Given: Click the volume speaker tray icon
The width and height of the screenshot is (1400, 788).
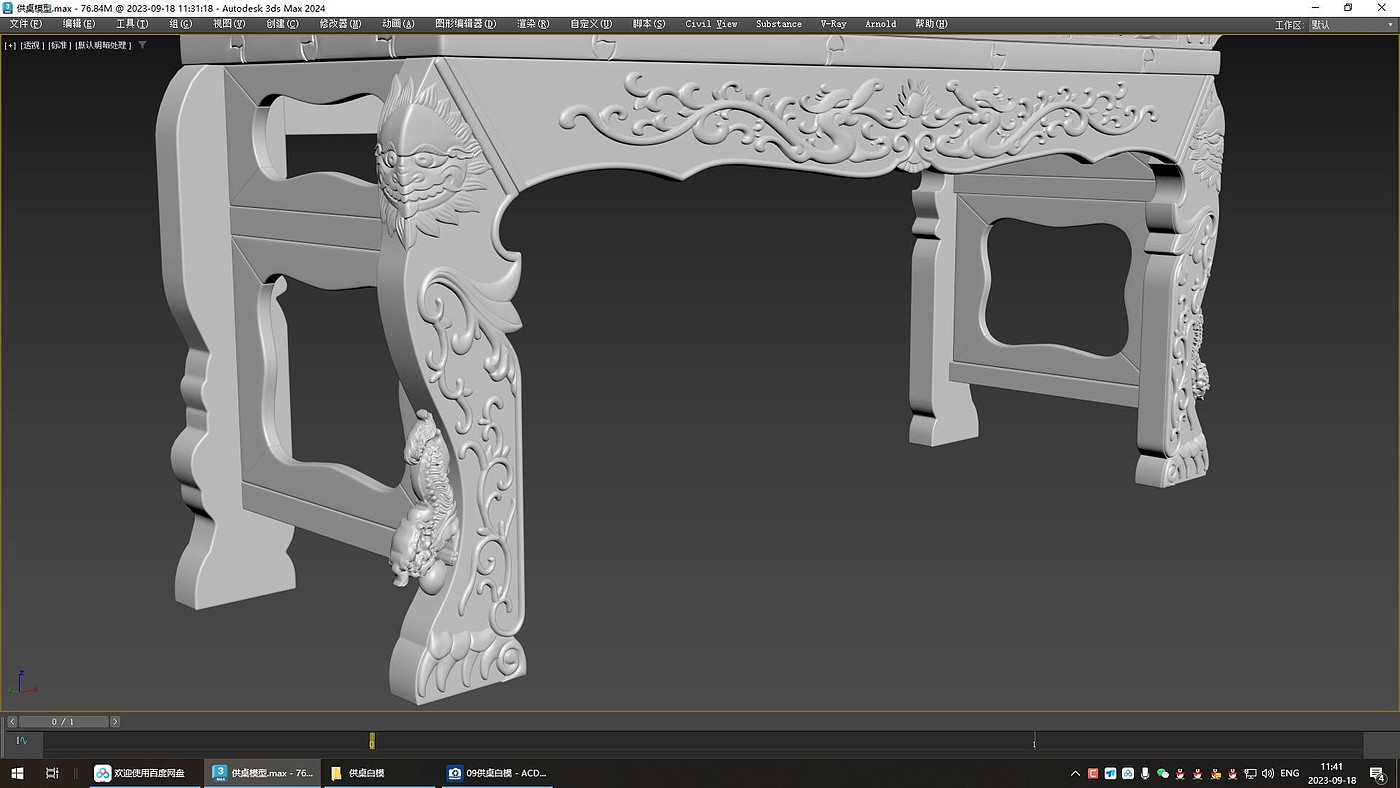Looking at the screenshot, I should click(x=1268, y=773).
